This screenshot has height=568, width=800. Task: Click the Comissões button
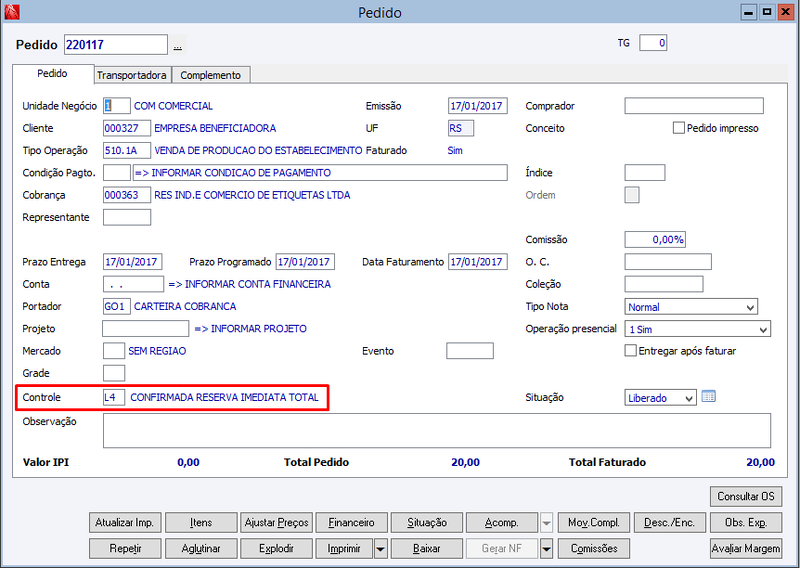[594, 549]
